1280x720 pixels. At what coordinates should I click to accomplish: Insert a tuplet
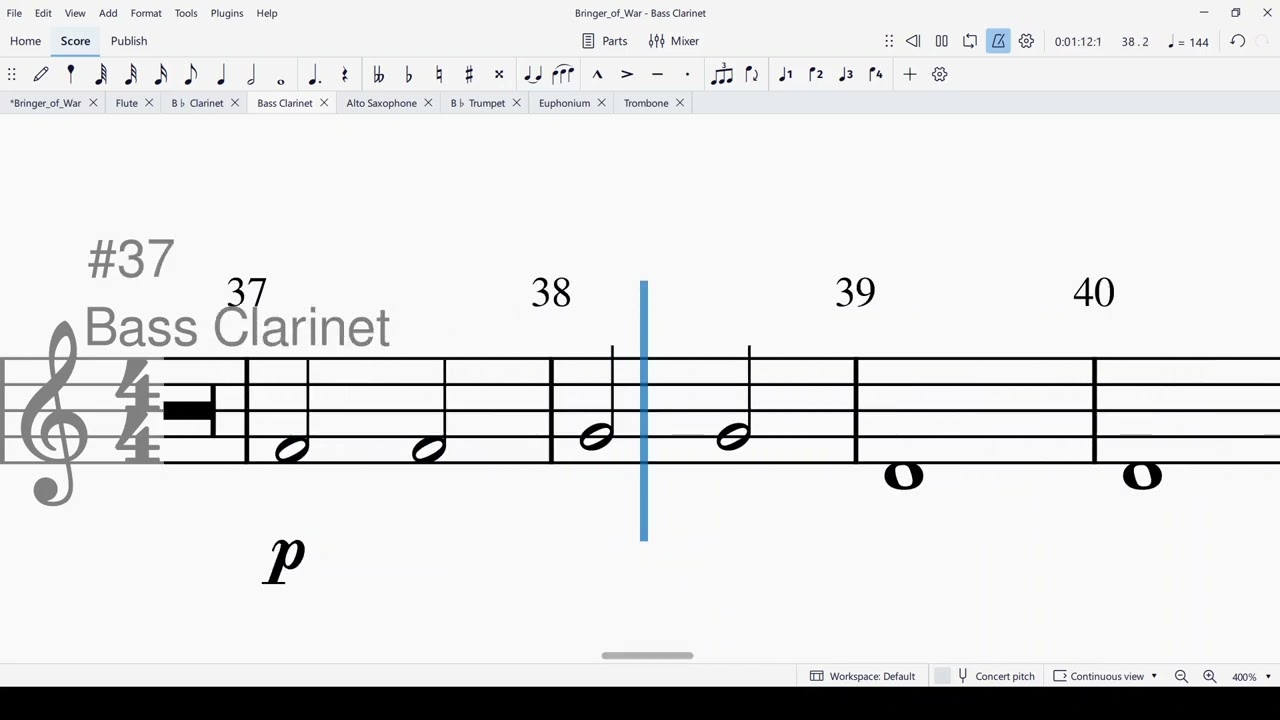pos(721,74)
